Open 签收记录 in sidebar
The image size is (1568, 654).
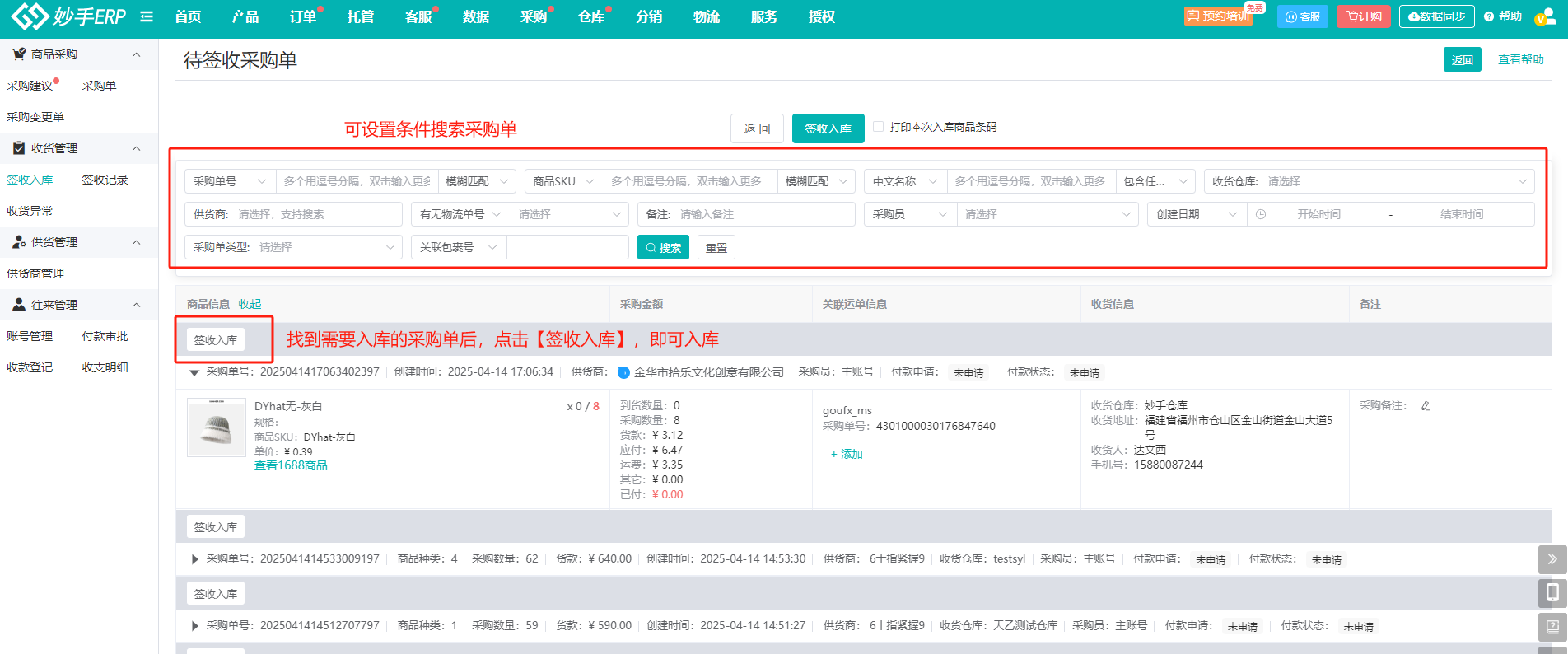point(105,180)
